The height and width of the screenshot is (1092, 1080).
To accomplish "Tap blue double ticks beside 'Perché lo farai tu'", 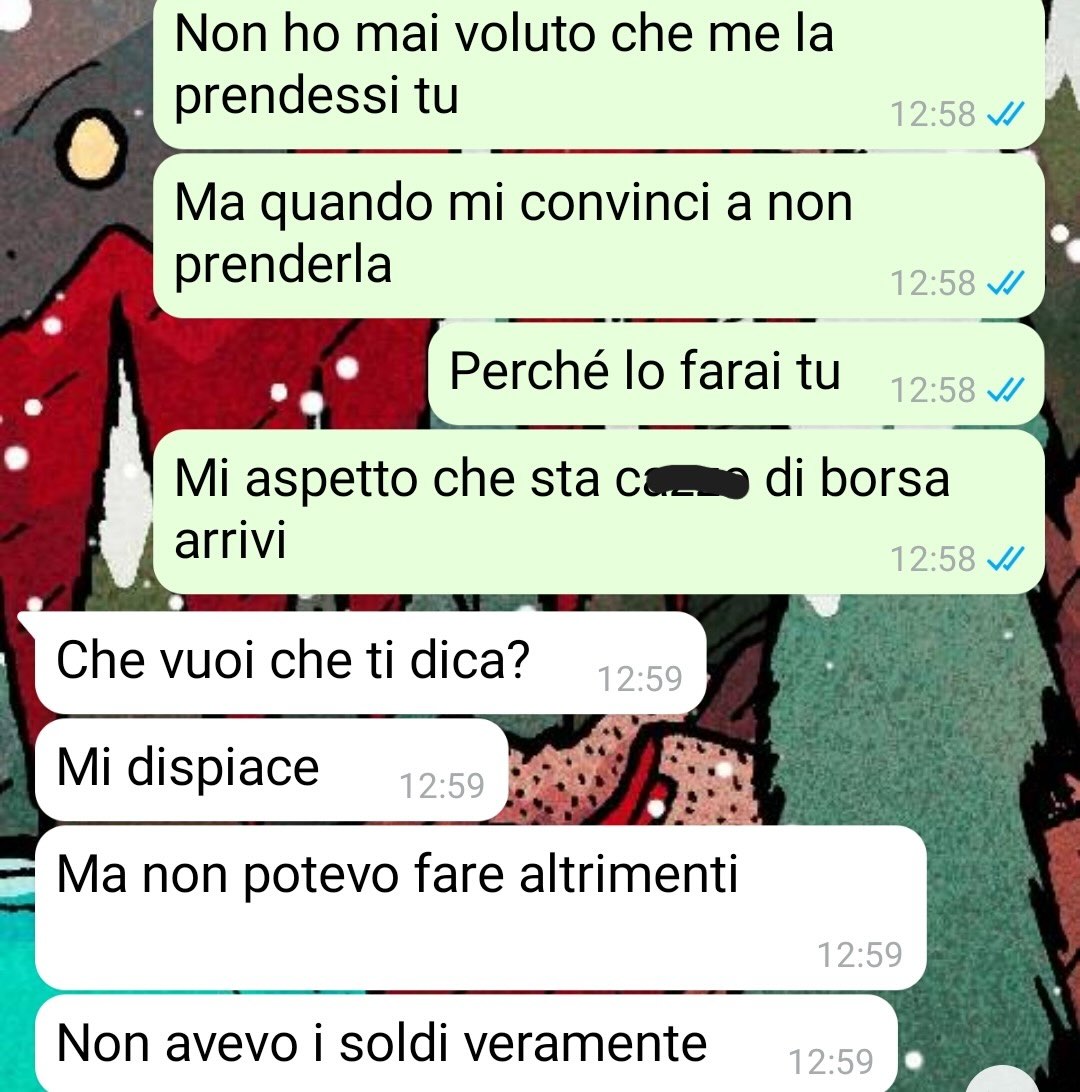I will (1006, 389).
